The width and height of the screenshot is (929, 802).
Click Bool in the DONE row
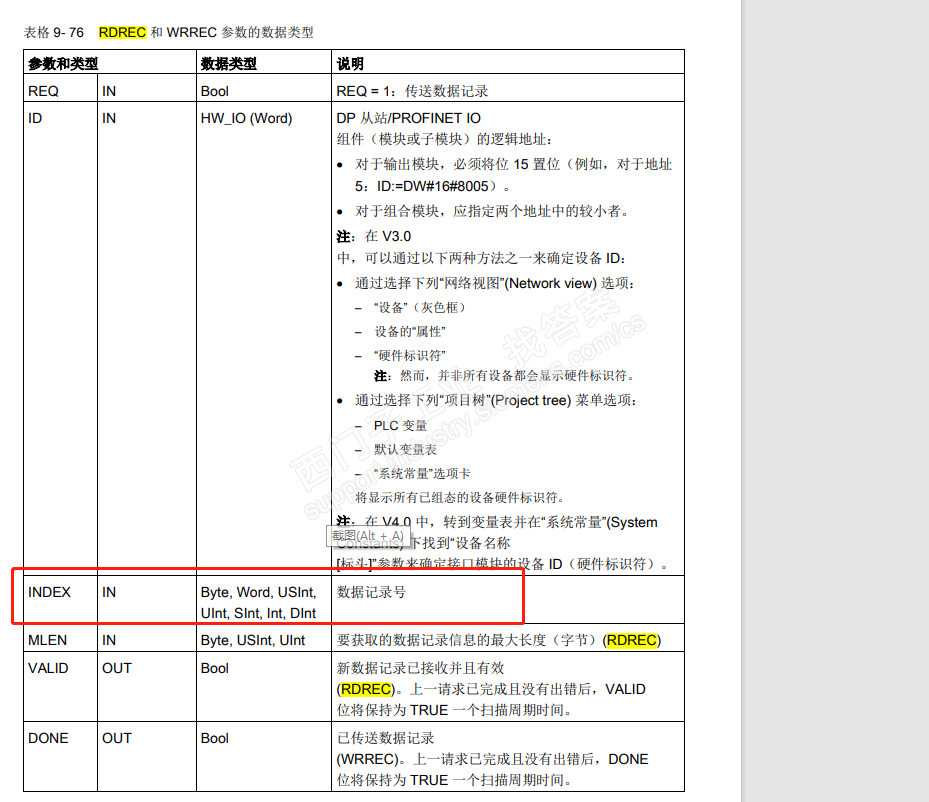[214, 739]
